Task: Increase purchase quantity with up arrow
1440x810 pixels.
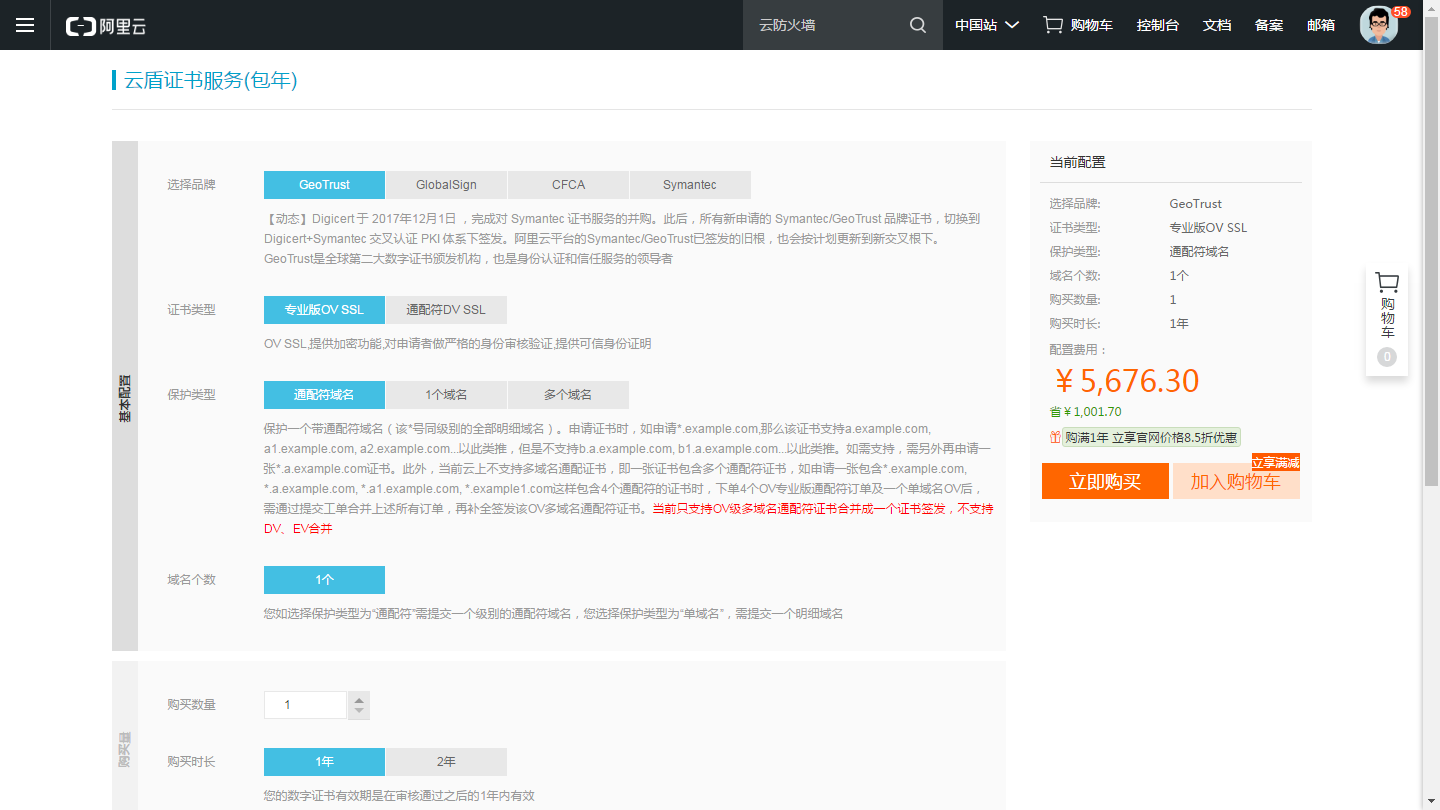Action: click(x=359, y=698)
